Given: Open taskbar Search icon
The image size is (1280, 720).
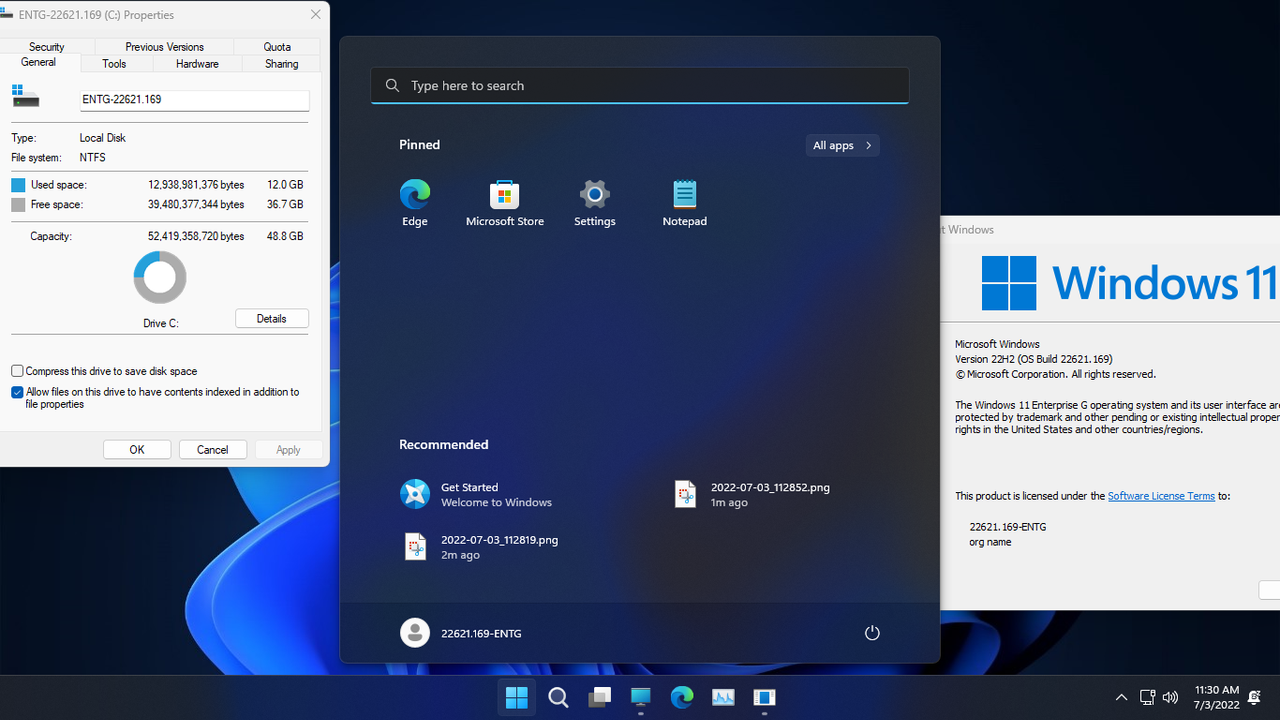Looking at the screenshot, I should tap(558, 697).
